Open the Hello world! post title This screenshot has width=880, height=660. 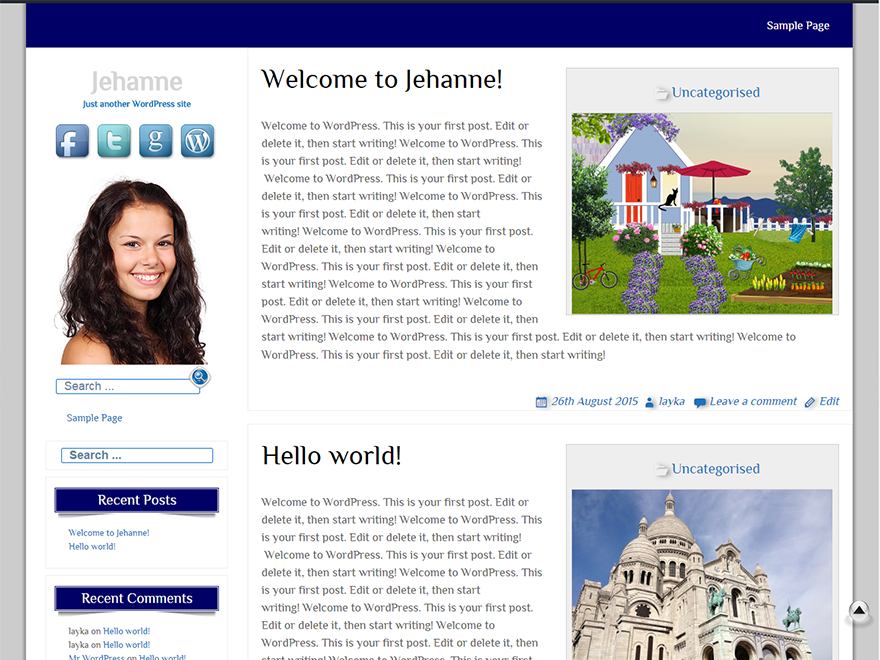[332, 455]
